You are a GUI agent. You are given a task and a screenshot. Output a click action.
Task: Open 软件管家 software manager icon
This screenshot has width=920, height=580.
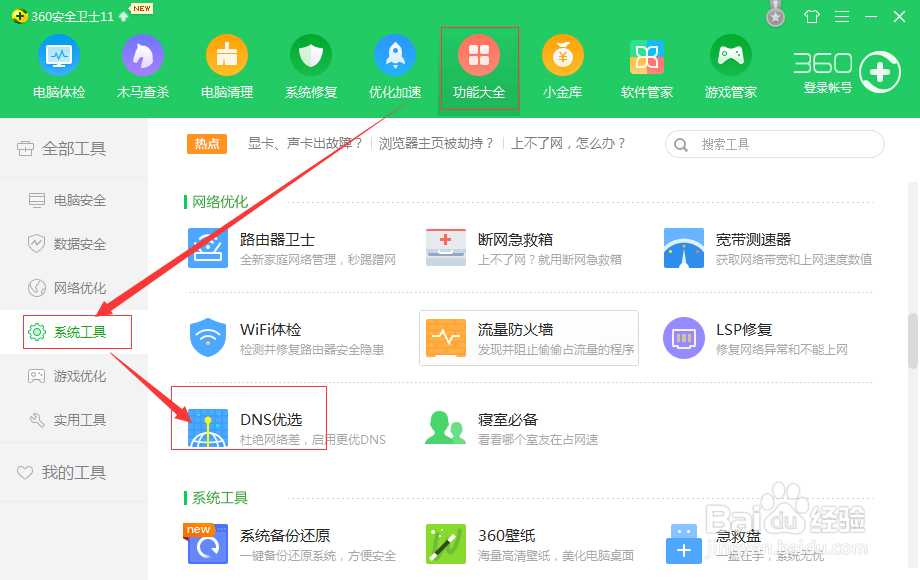pyautogui.click(x=647, y=57)
